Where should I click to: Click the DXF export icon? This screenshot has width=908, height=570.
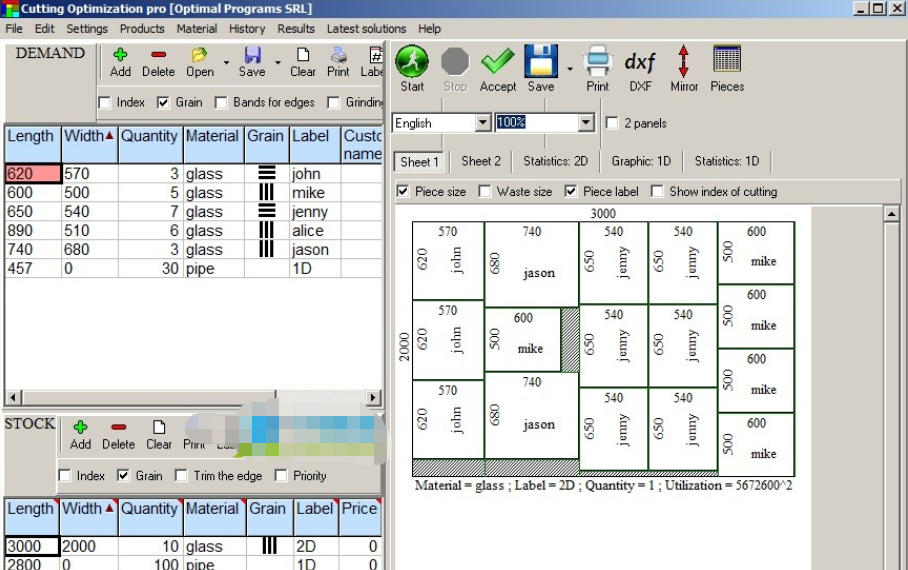coord(640,62)
